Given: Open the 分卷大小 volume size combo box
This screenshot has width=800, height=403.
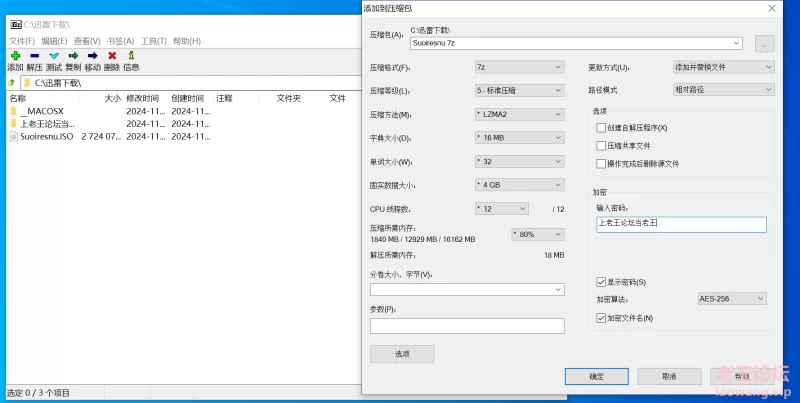Looking at the screenshot, I should (467, 289).
